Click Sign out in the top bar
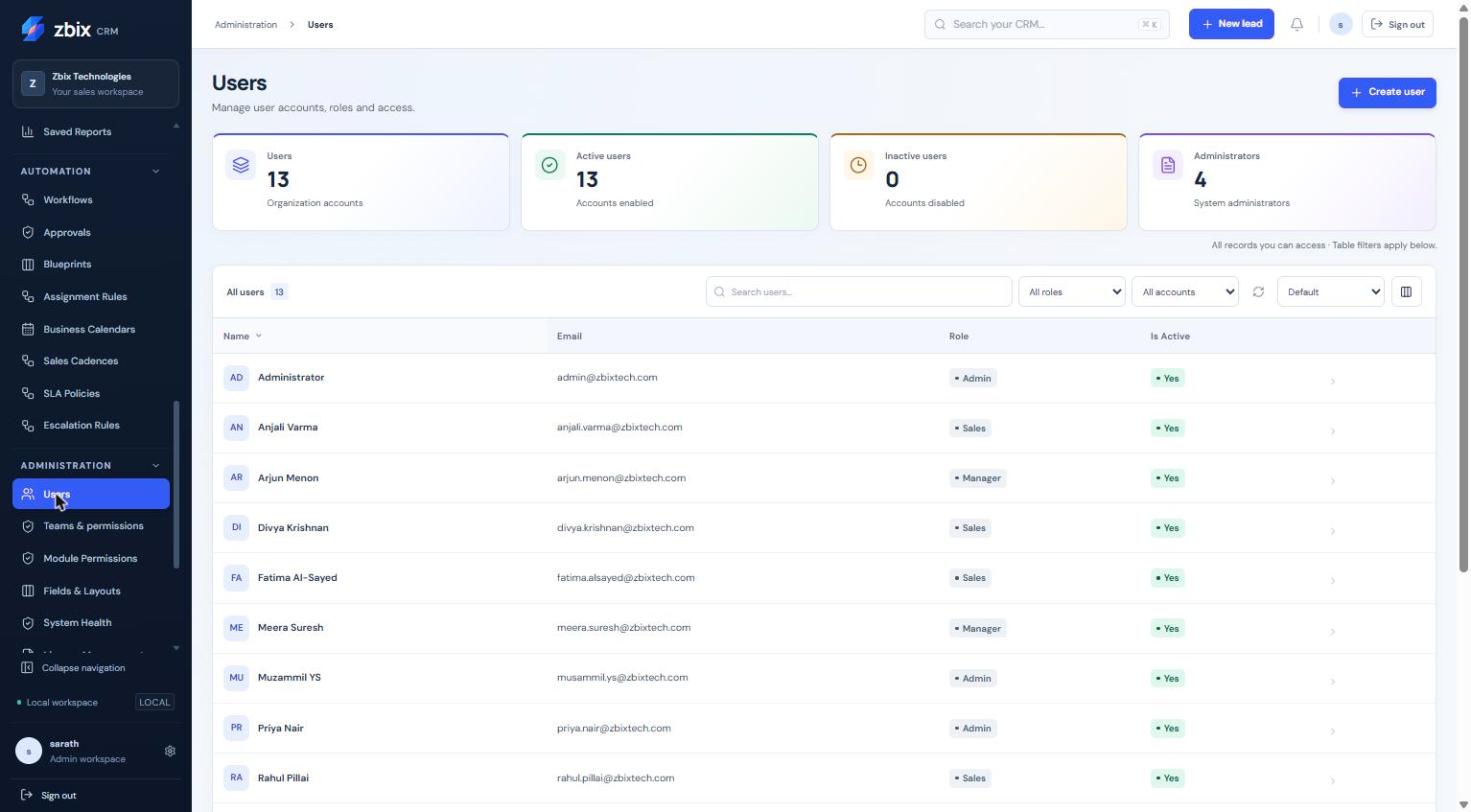This screenshot has height=812, width=1471. pyautogui.click(x=1397, y=24)
